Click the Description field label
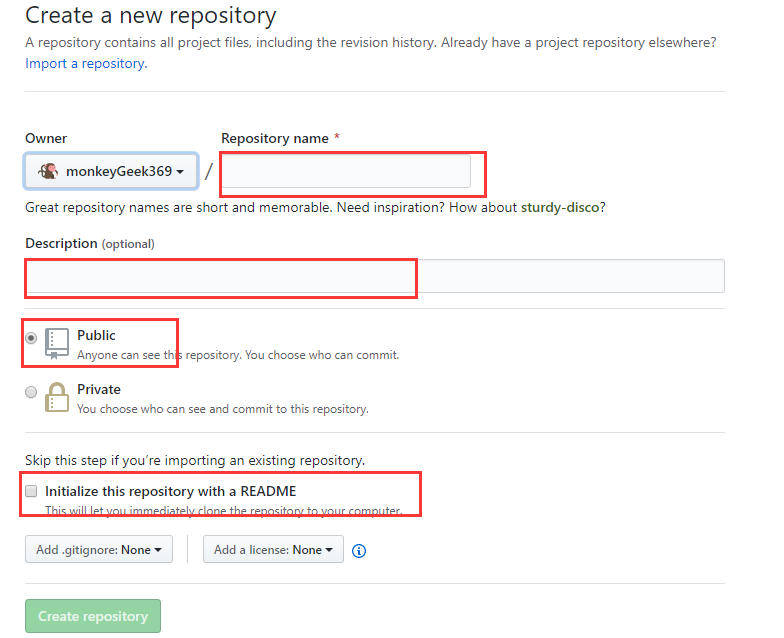The width and height of the screenshot is (784, 638). (x=62, y=243)
